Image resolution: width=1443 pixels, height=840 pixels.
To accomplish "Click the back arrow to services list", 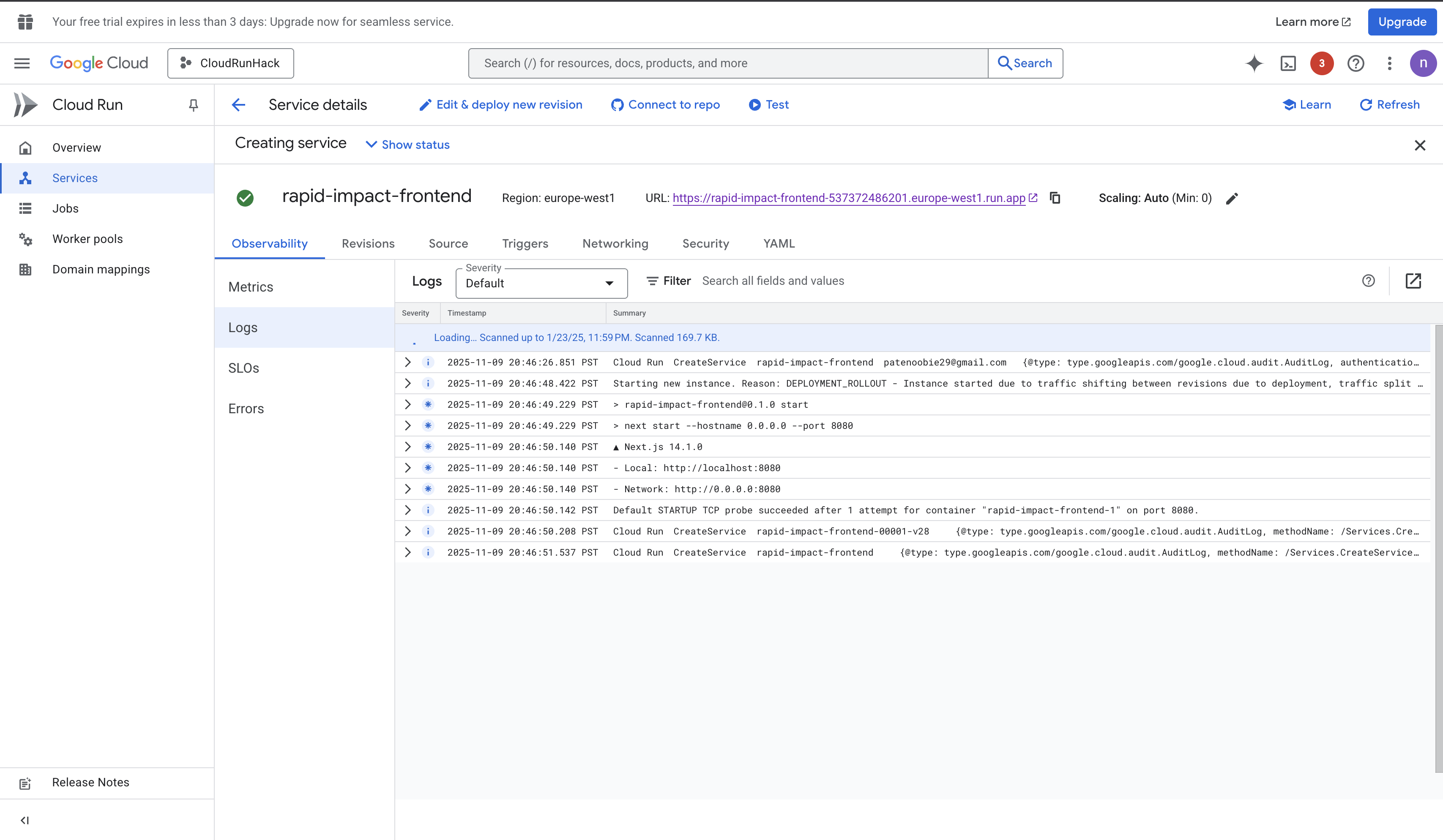I will coord(238,105).
